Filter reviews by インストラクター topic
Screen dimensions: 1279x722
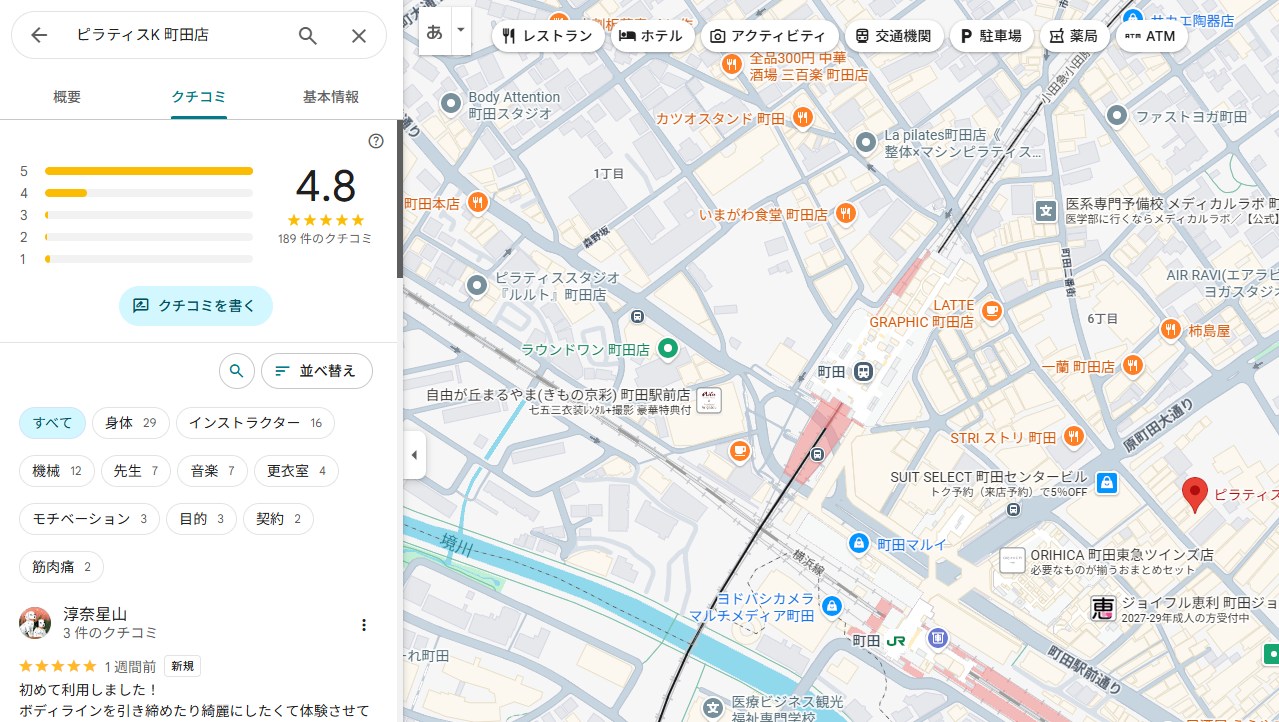pos(254,423)
